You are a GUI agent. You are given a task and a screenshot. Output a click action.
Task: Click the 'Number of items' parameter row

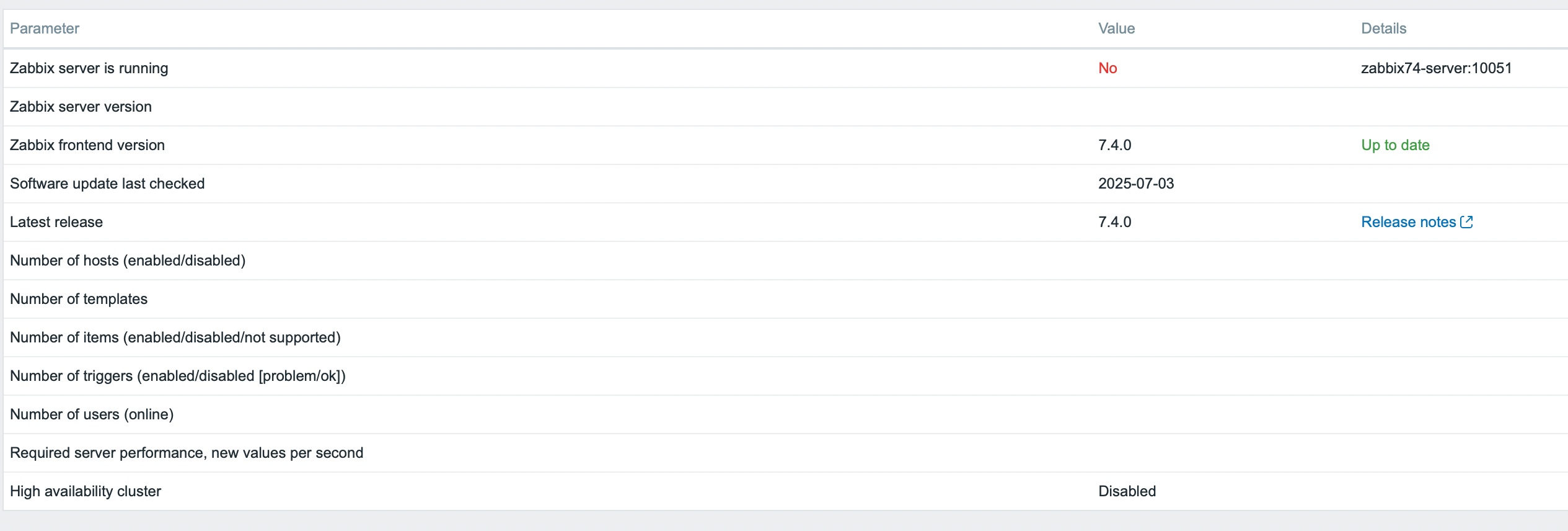(x=786, y=337)
